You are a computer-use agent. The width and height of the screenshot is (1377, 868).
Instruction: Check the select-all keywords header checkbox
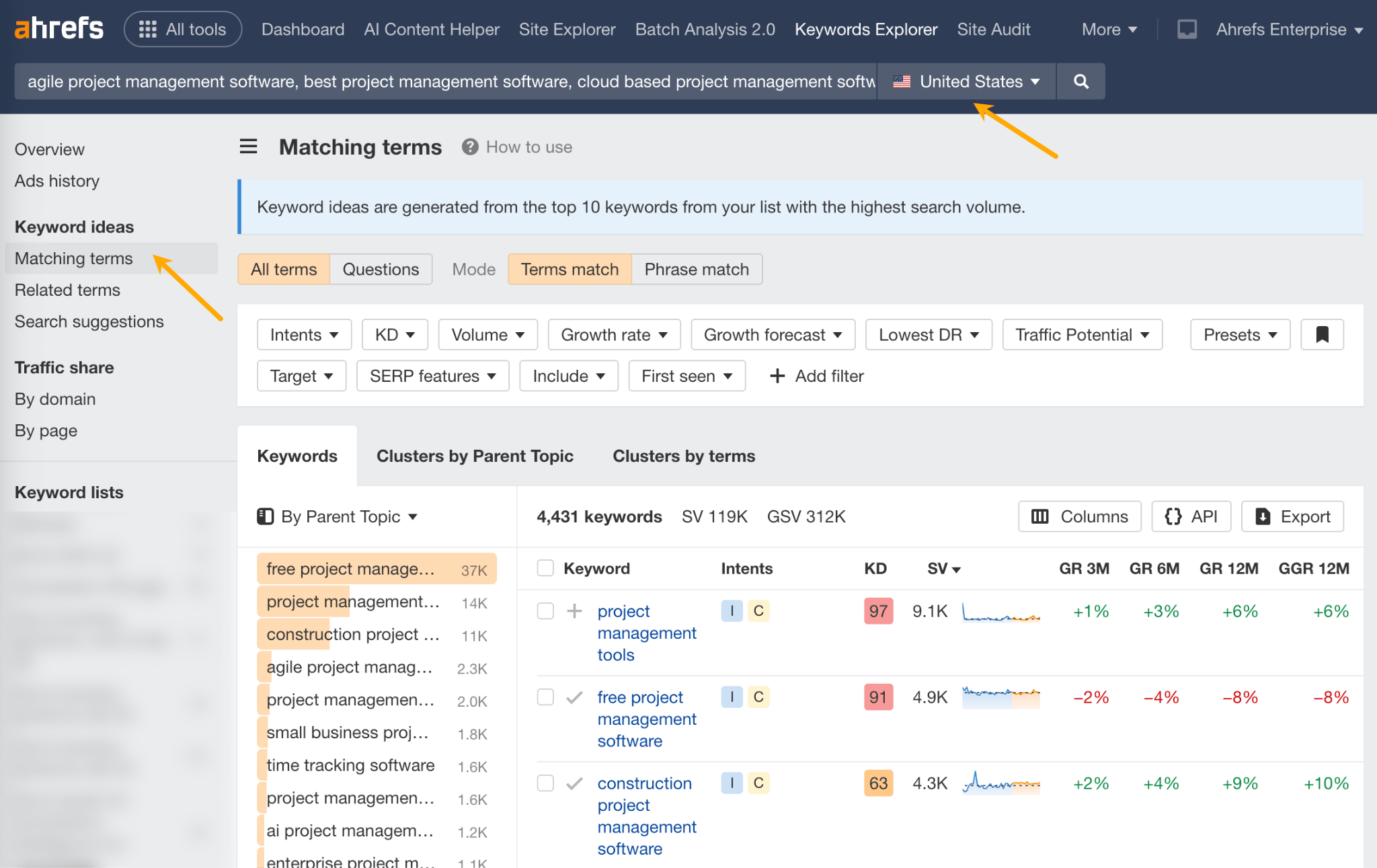point(545,568)
